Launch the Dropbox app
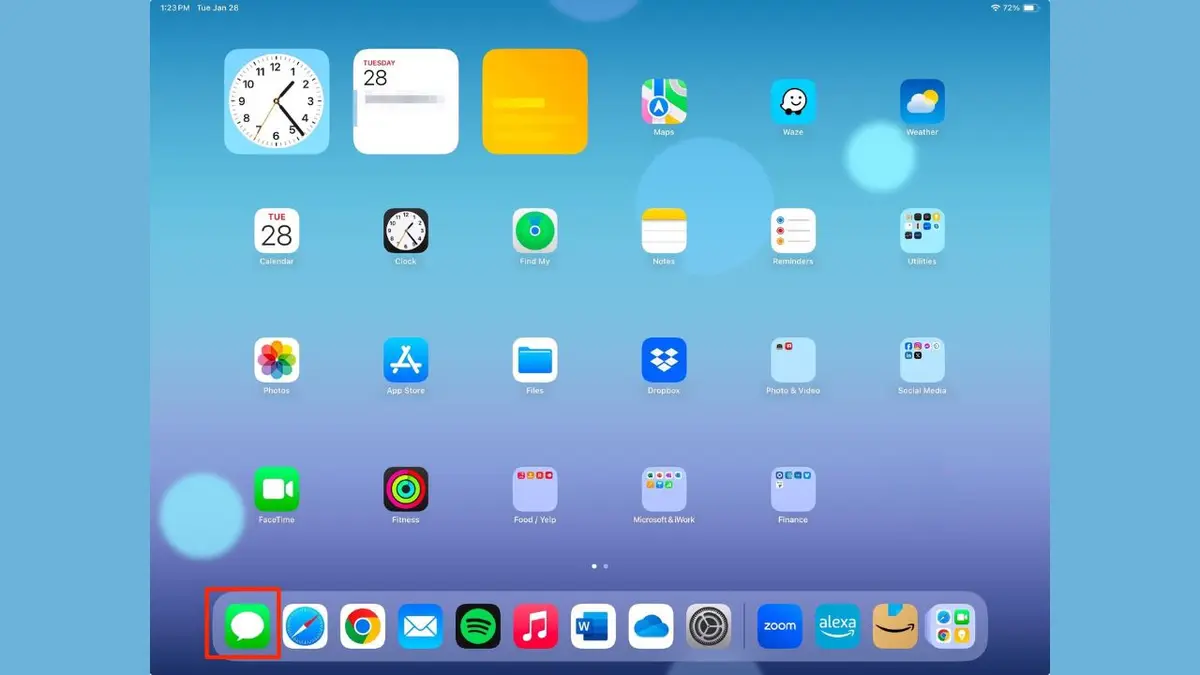The image size is (1200, 675). coord(664,360)
